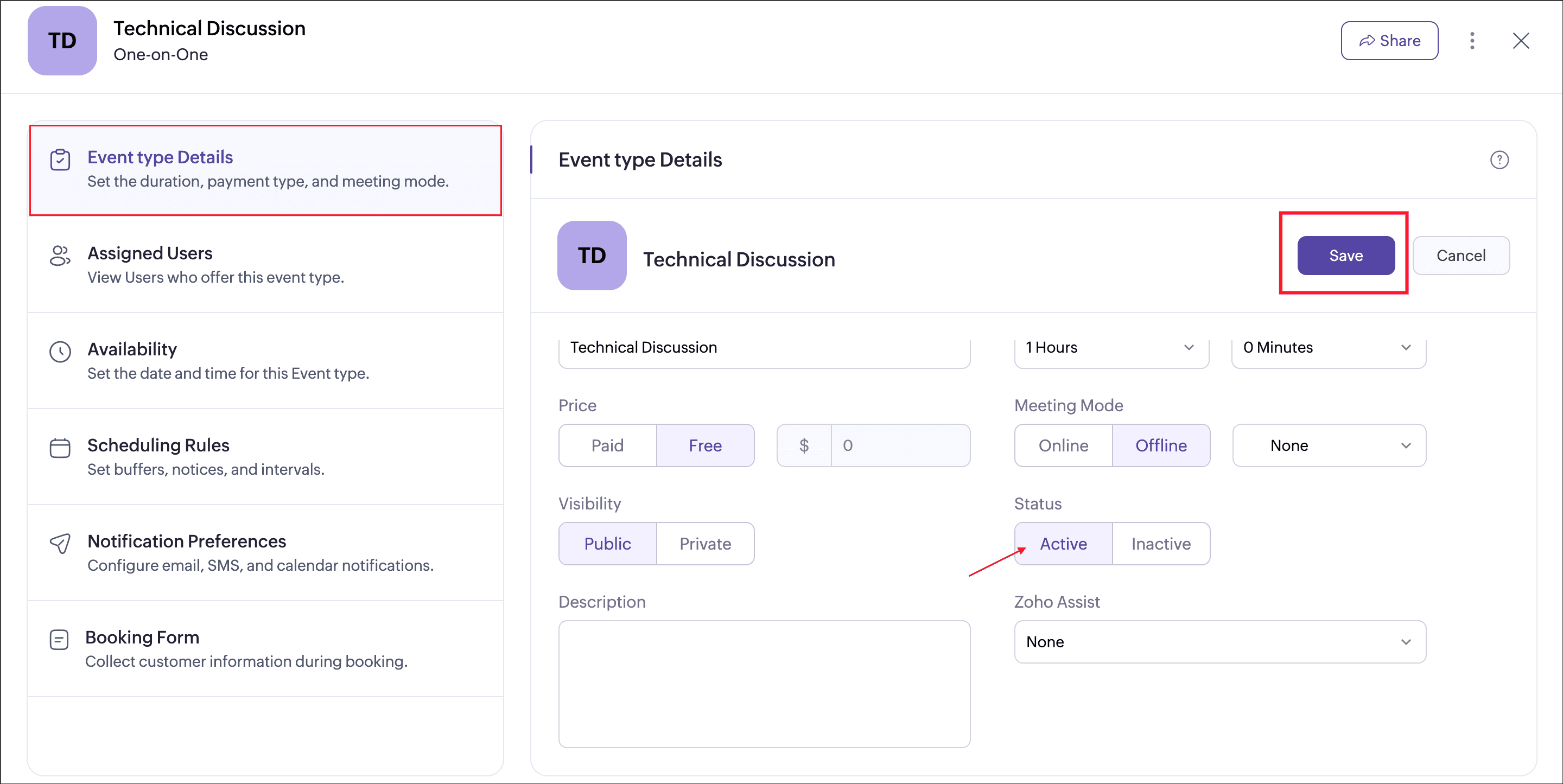Image resolution: width=1563 pixels, height=784 pixels.
Task: Click the event name input field
Action: coord(764,348)
